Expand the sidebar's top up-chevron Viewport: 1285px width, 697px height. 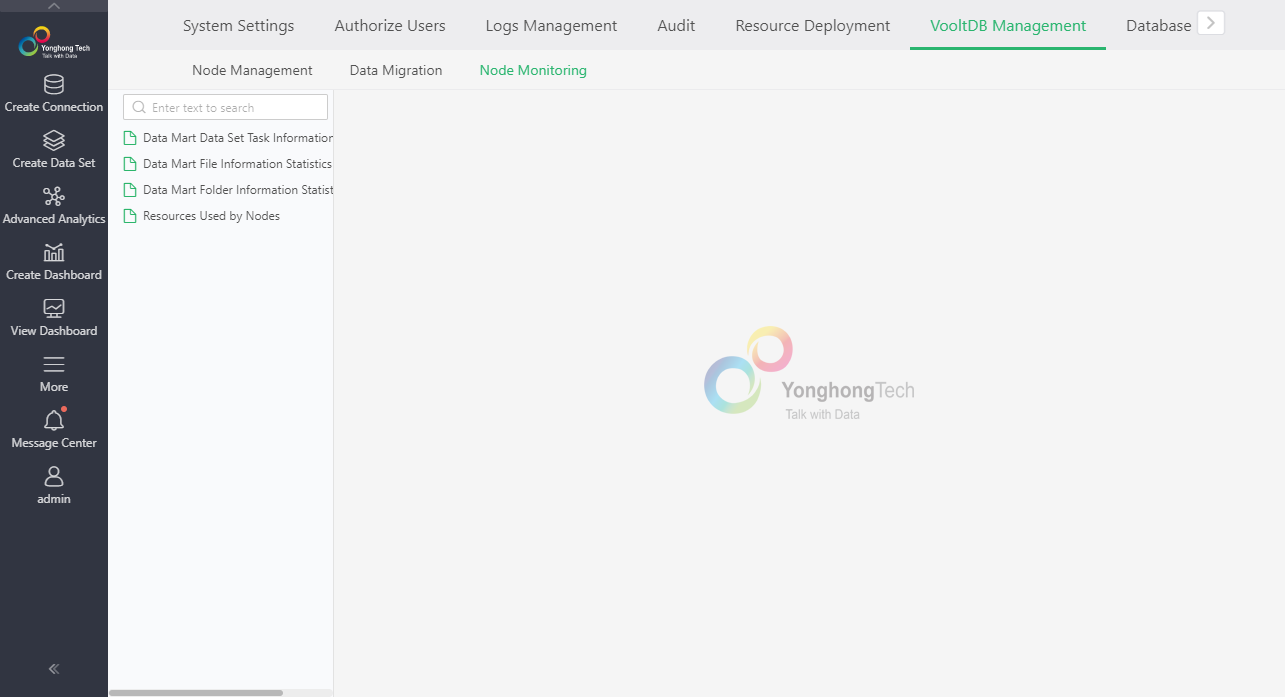tap(54, 6)
